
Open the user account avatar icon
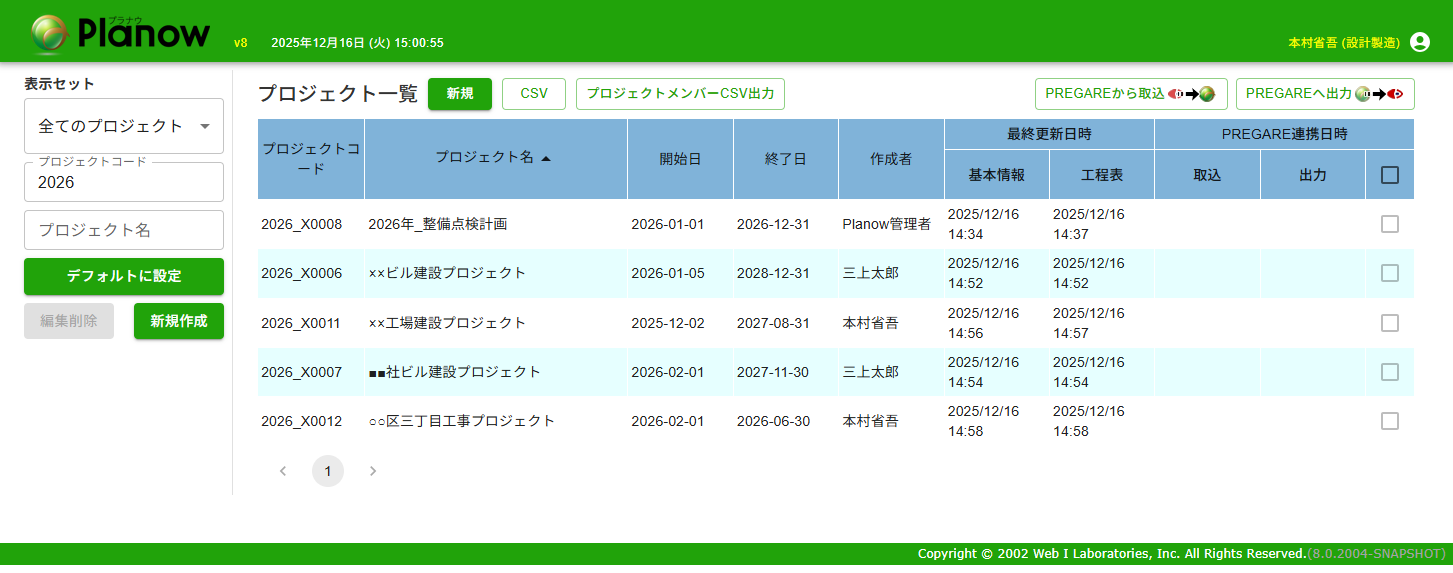pos(1419,42)
